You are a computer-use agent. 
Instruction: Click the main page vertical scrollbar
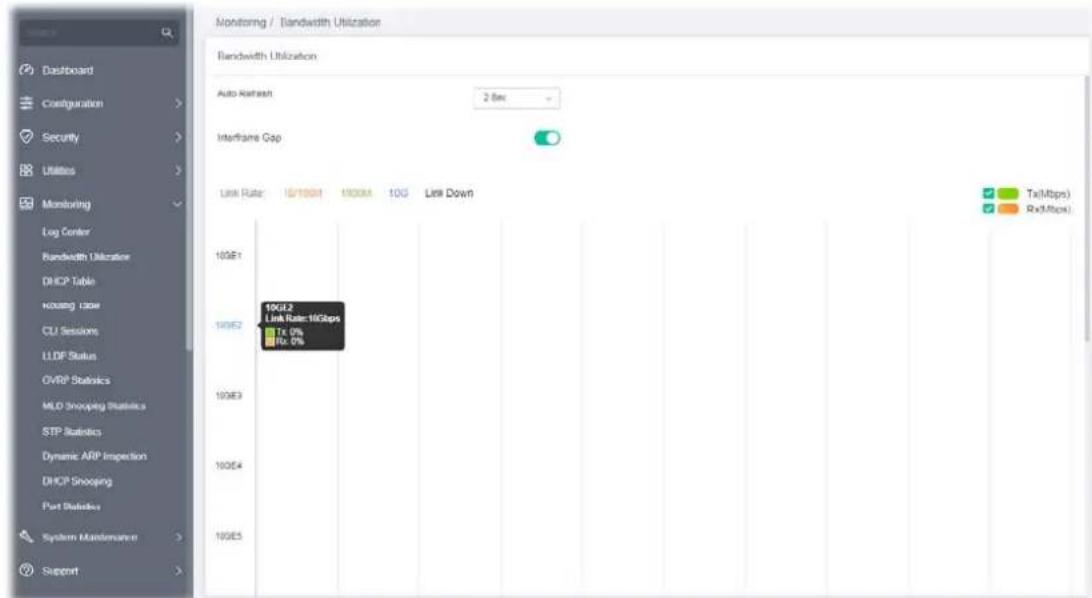1089,209
